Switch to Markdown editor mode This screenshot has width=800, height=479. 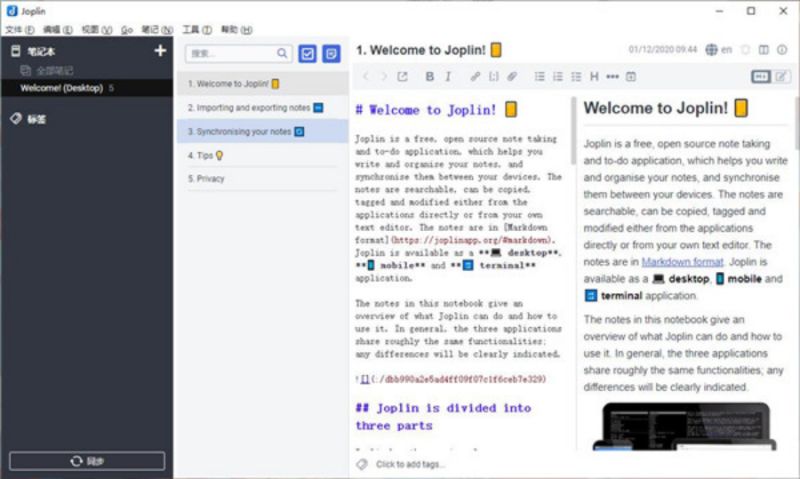pos(761,77)
